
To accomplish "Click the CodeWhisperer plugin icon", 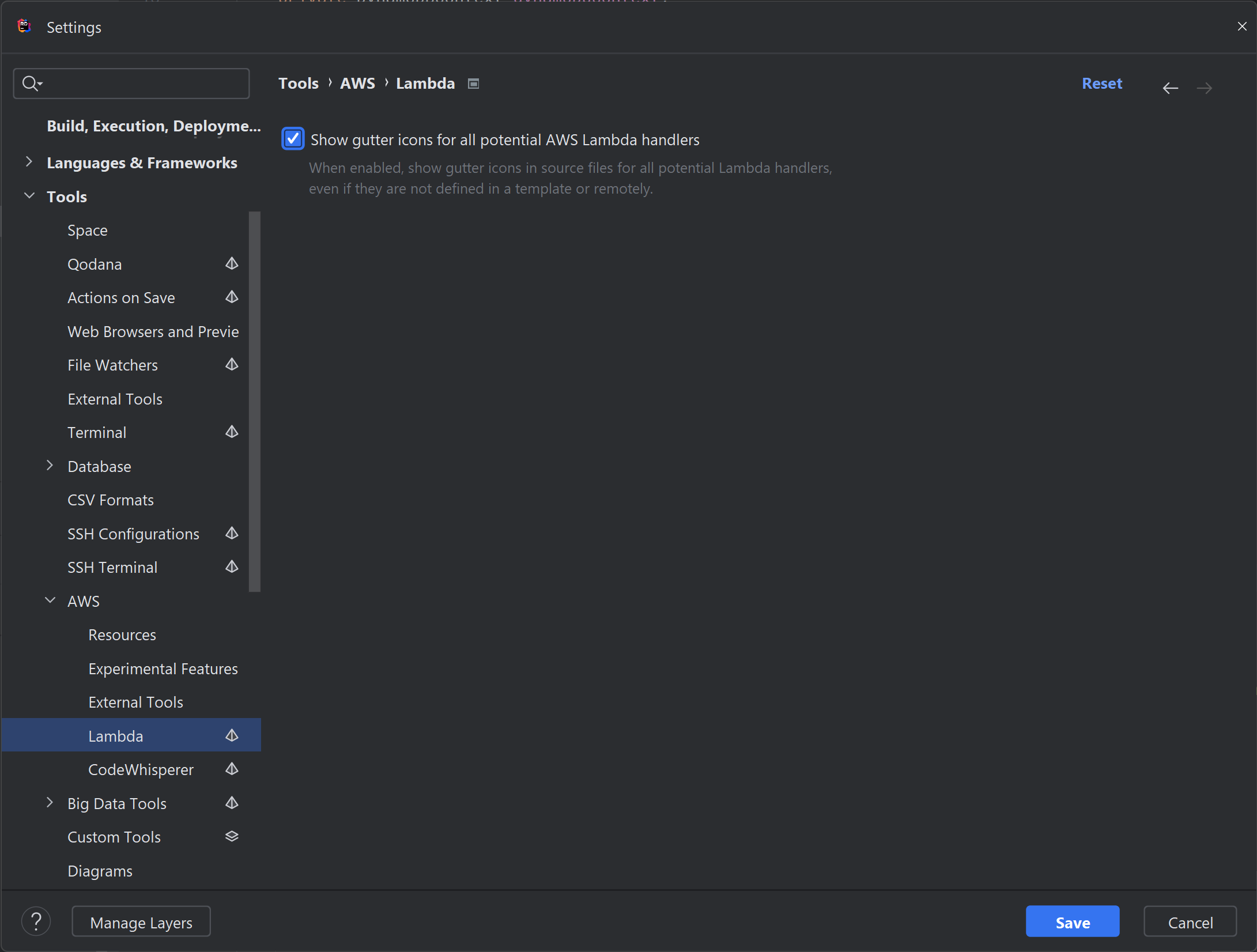I will (232, 770).
